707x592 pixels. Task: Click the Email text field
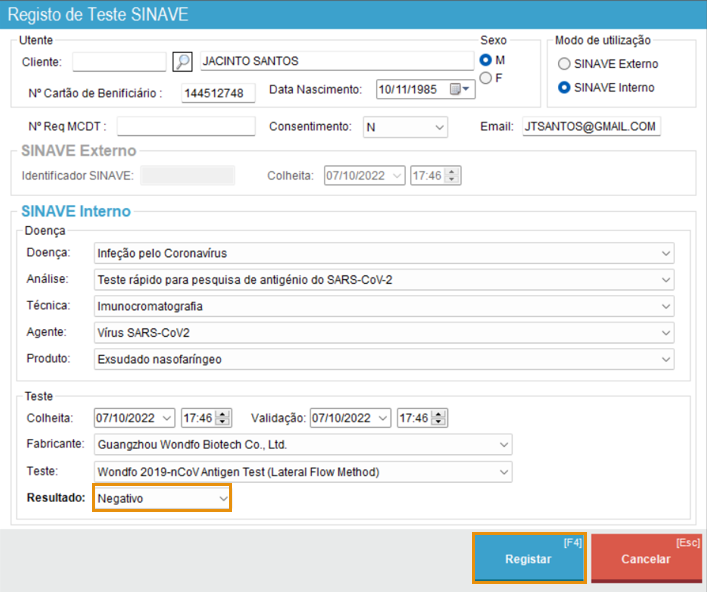click(591, 127)
